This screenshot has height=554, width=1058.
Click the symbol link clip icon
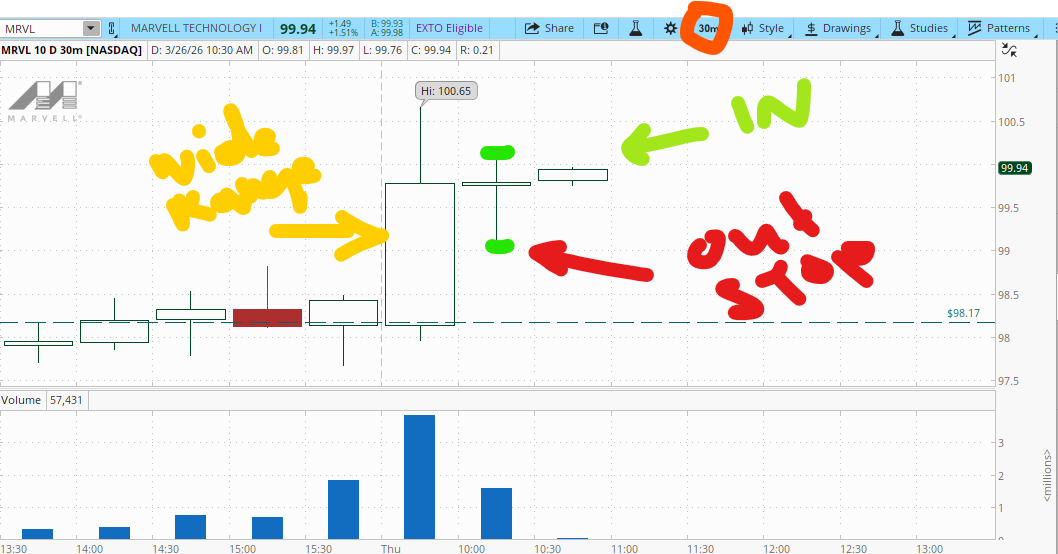(112, 28)
